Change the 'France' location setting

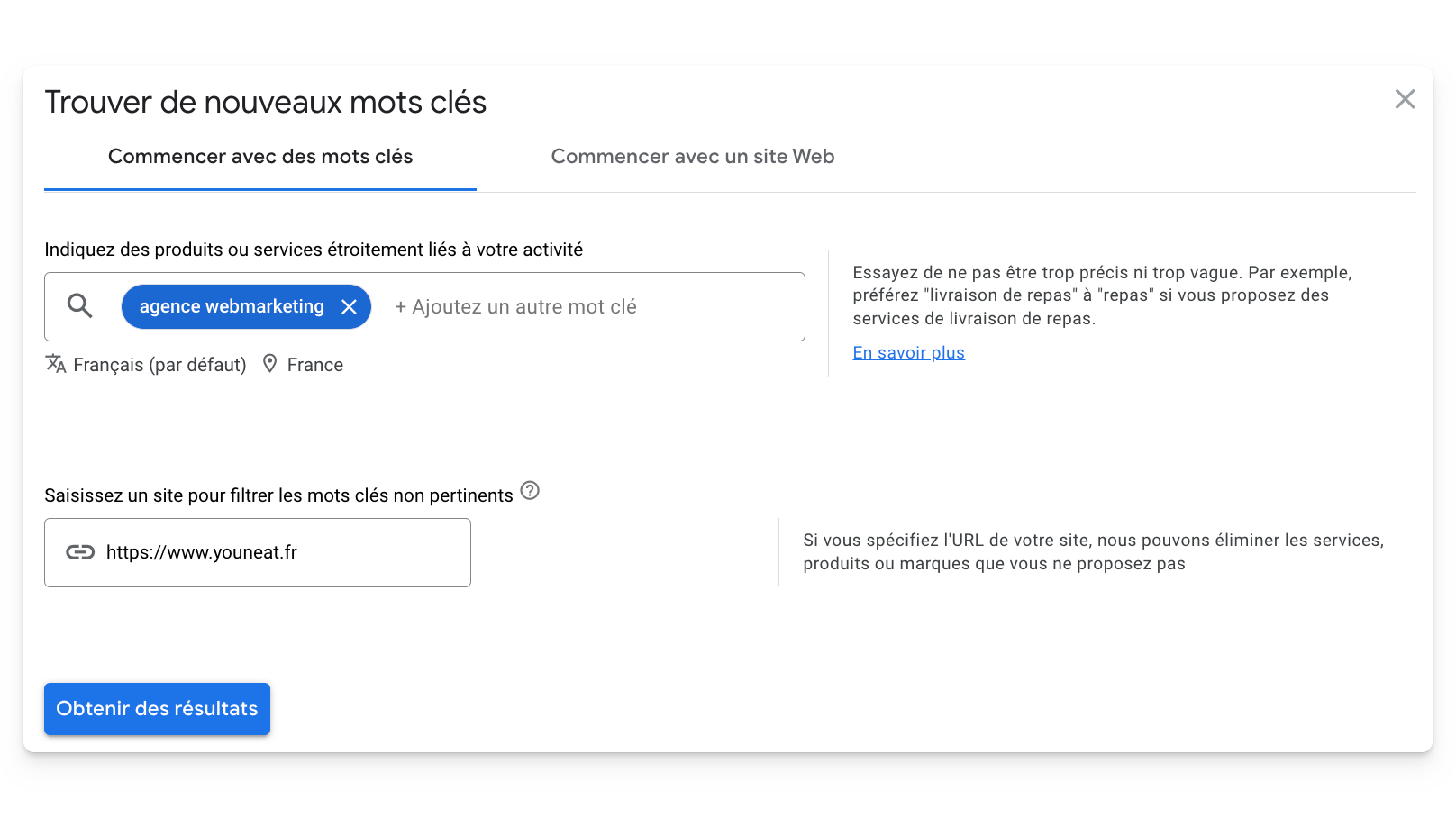[x=315, y=365]
